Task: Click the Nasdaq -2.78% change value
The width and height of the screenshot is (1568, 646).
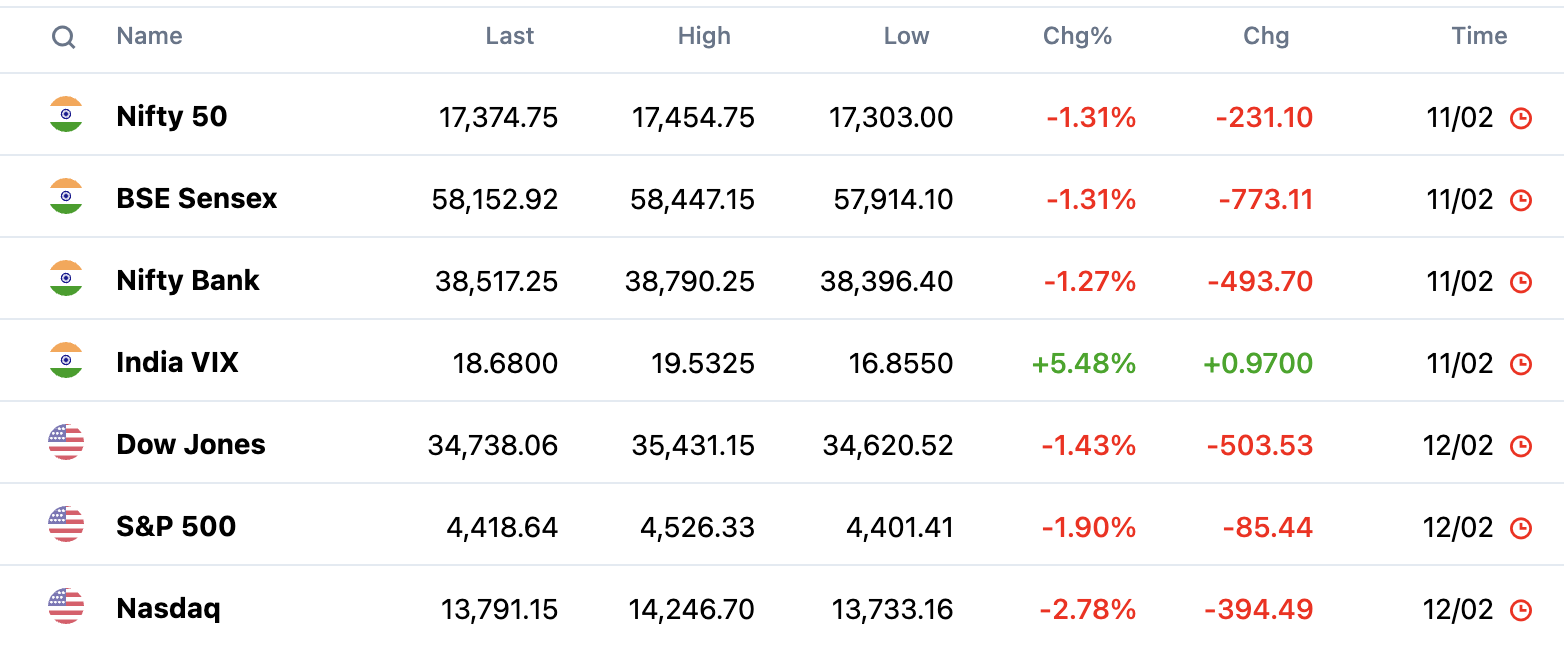Action: click(x=1088, y=609)
